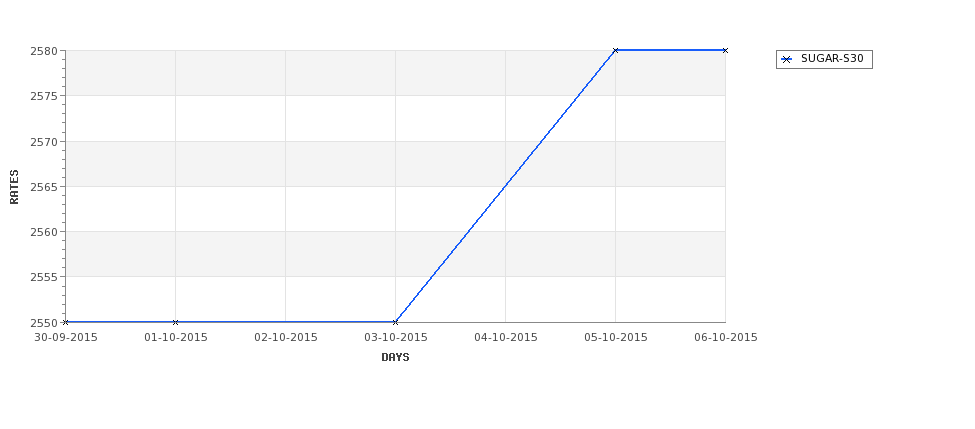Click the SUGAR-S30 legend marker icon

[x=787, y=60]
